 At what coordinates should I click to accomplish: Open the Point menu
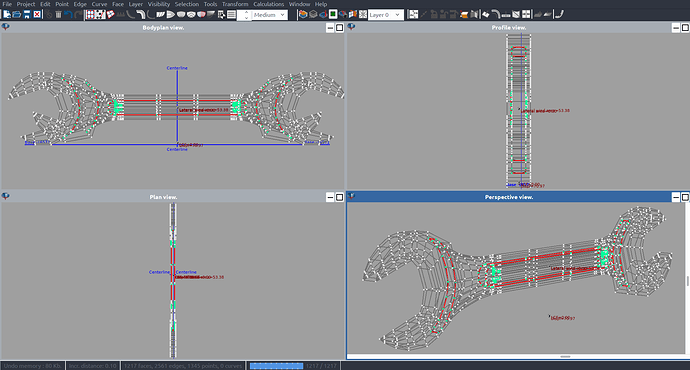pos(62,4)
